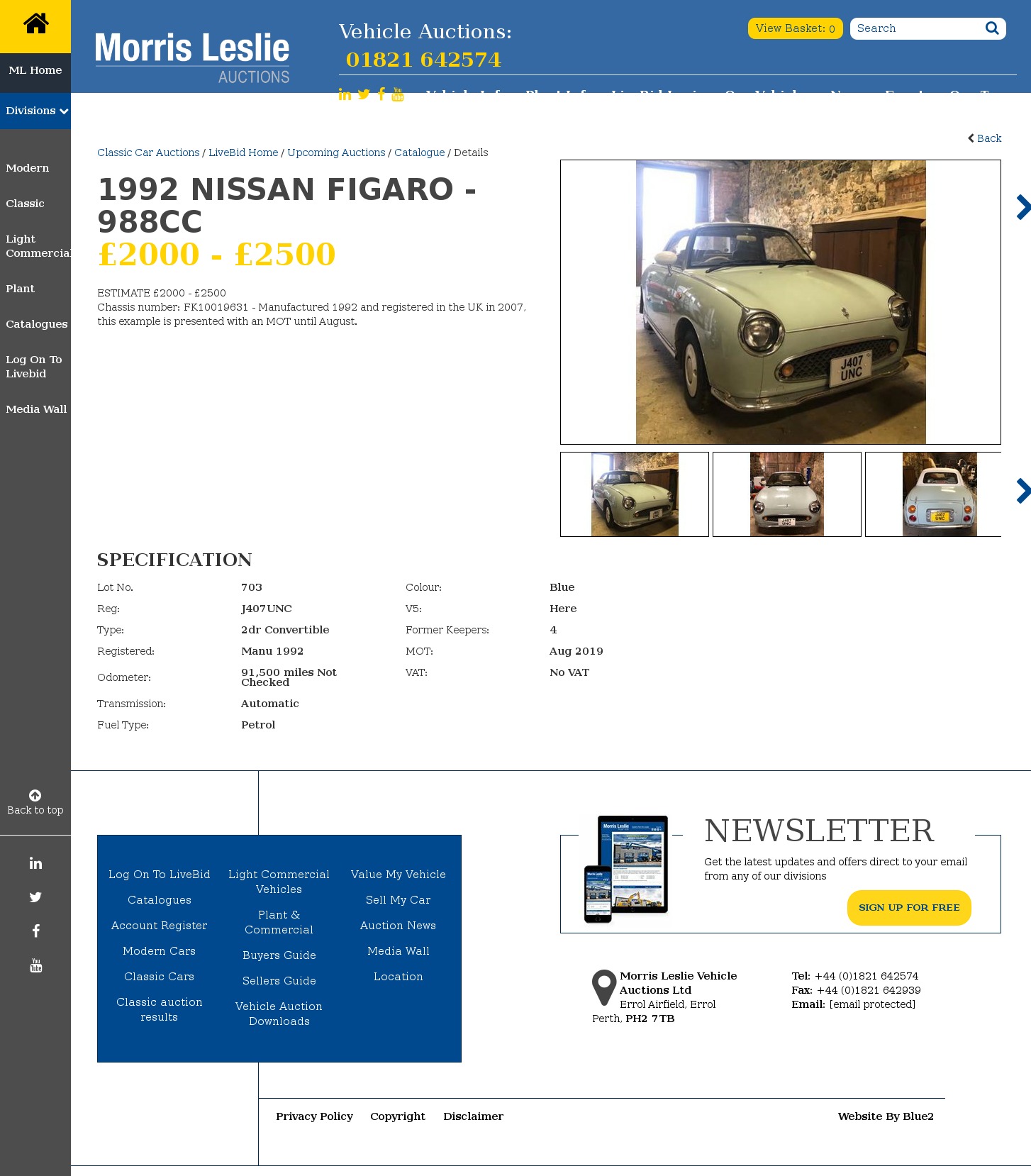The height and width of the screenshot is (1176, 1031).
Task: Open footer Log On To LiveBid link
Action: click(x=160, y=875)
